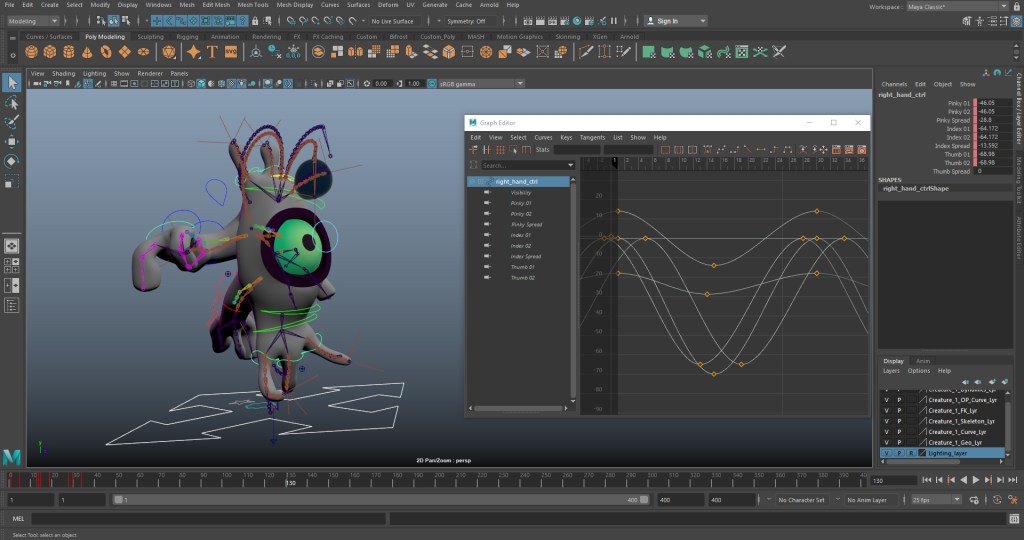The height and width of the screenshot is (540, 1024).
Task: Create a polygon cone from shelf
Action: tap(87, 52)
